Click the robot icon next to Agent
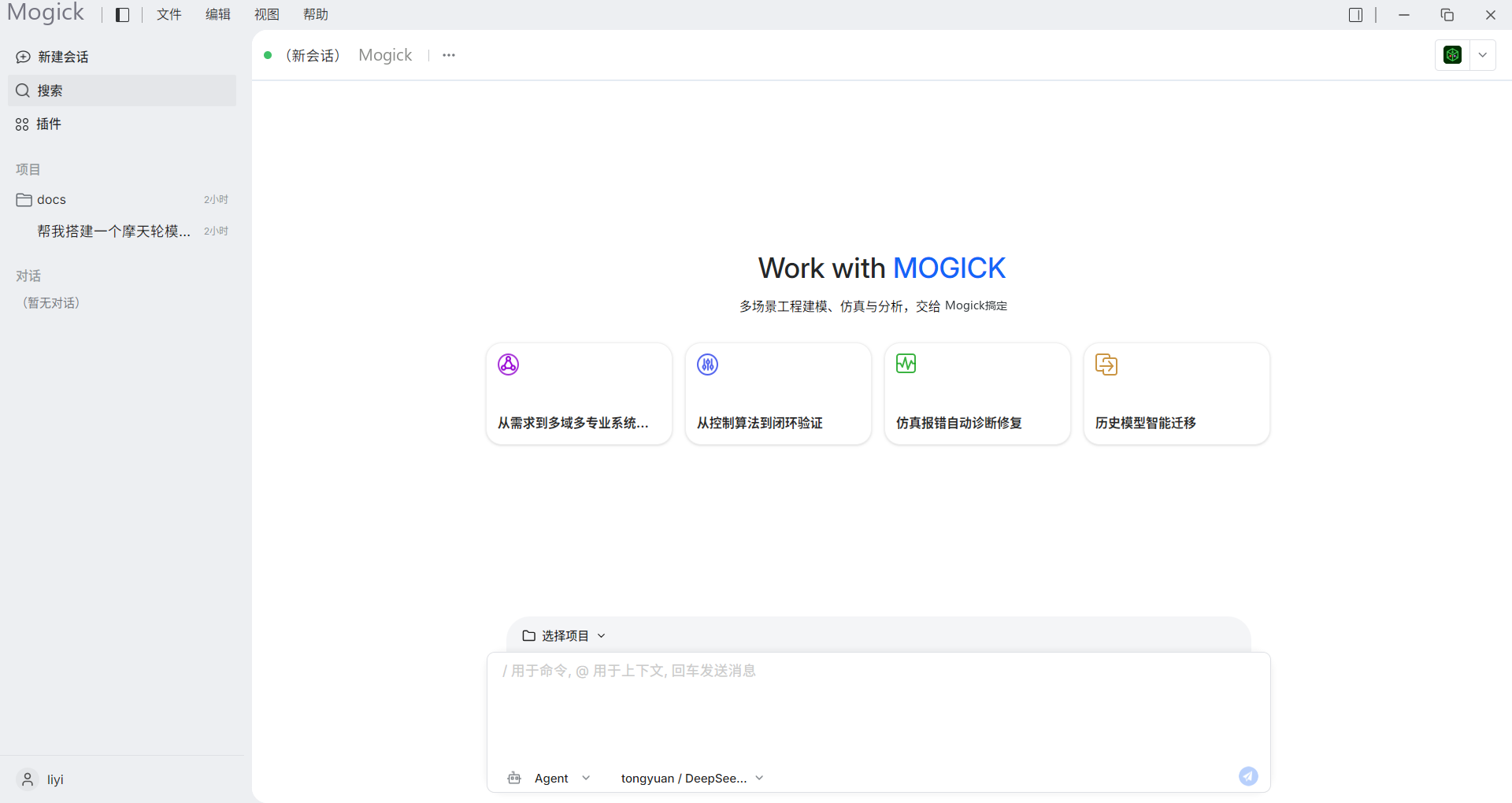 click(514, 779)
